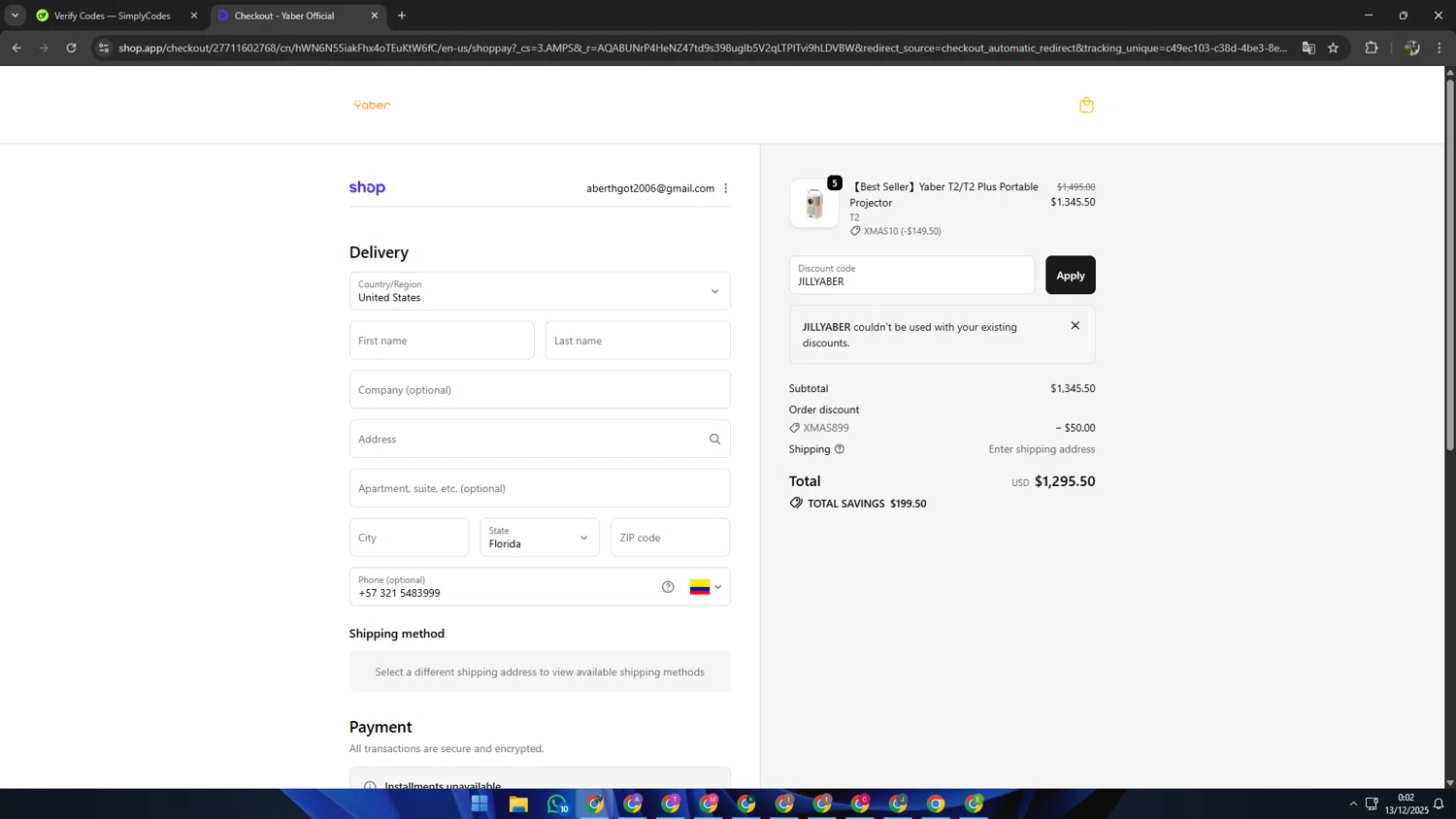Click the shipping info question icon
This screenshot has height=819, width=1456.
pyautogui.click(x=840, y=449)
